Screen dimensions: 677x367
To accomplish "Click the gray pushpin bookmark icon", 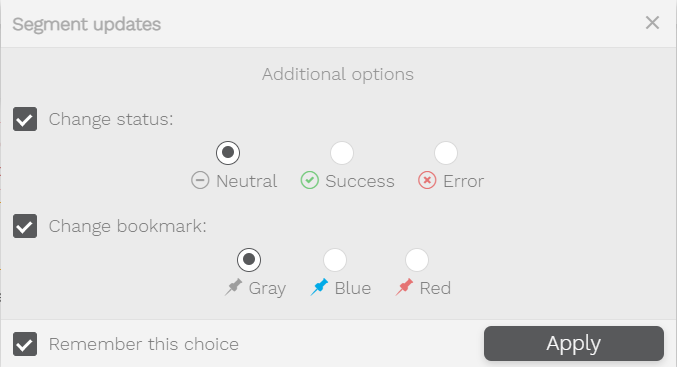I will 234,287.
